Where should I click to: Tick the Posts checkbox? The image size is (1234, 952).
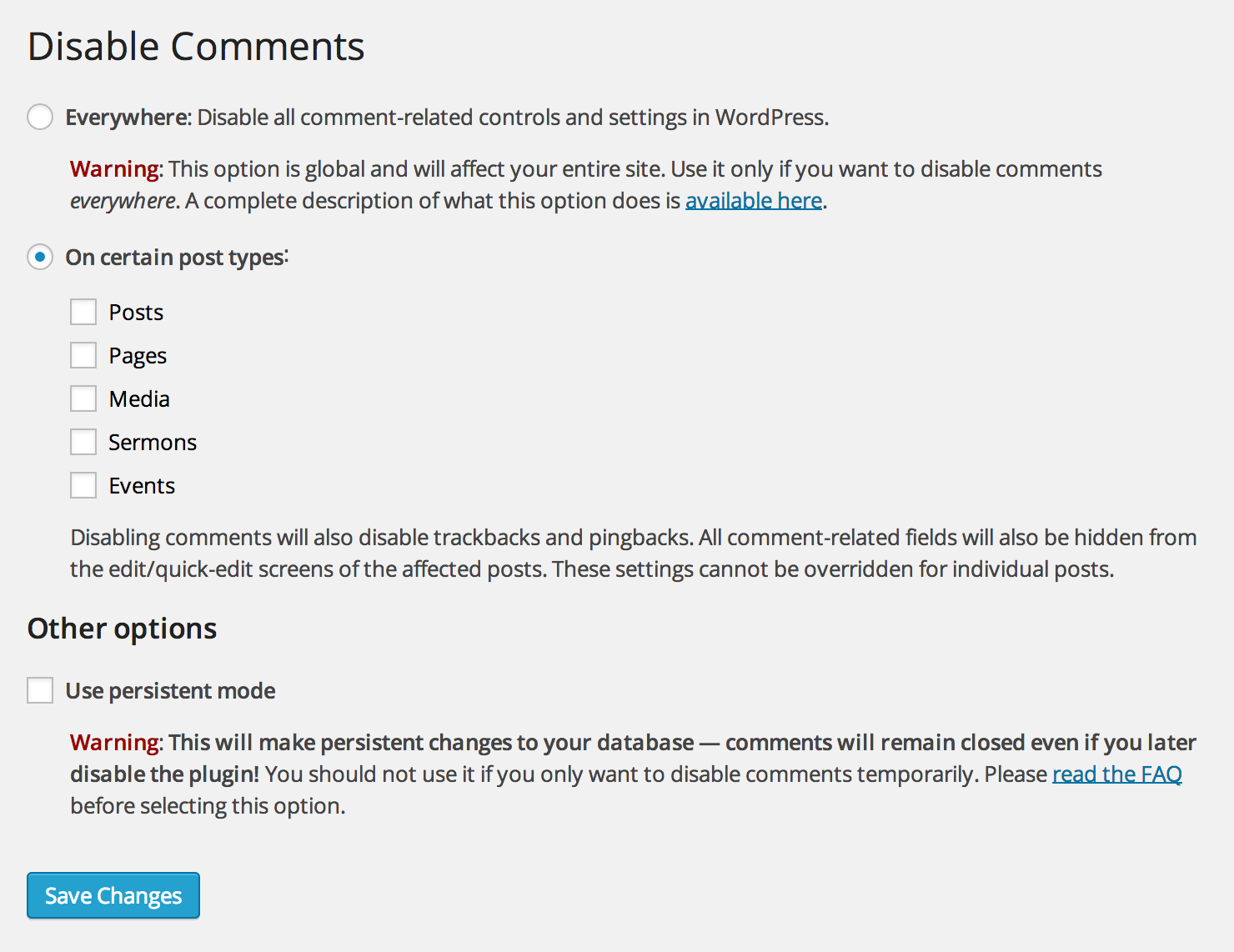[83, 312]
